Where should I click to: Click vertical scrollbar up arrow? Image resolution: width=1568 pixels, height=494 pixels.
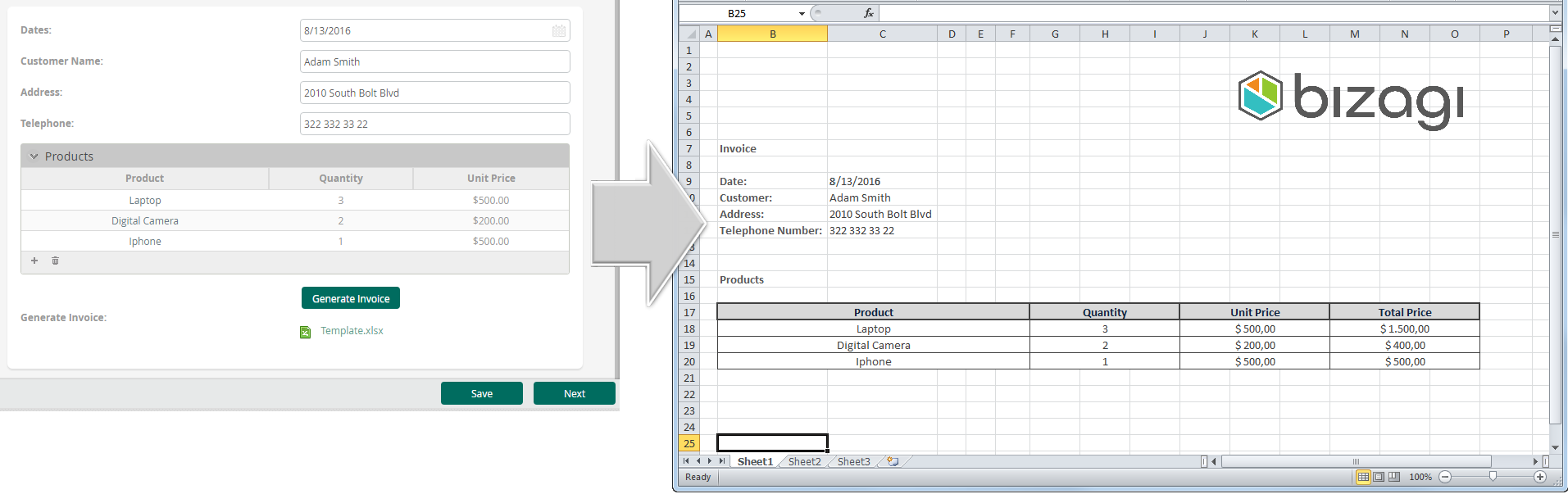point(1556,39)
